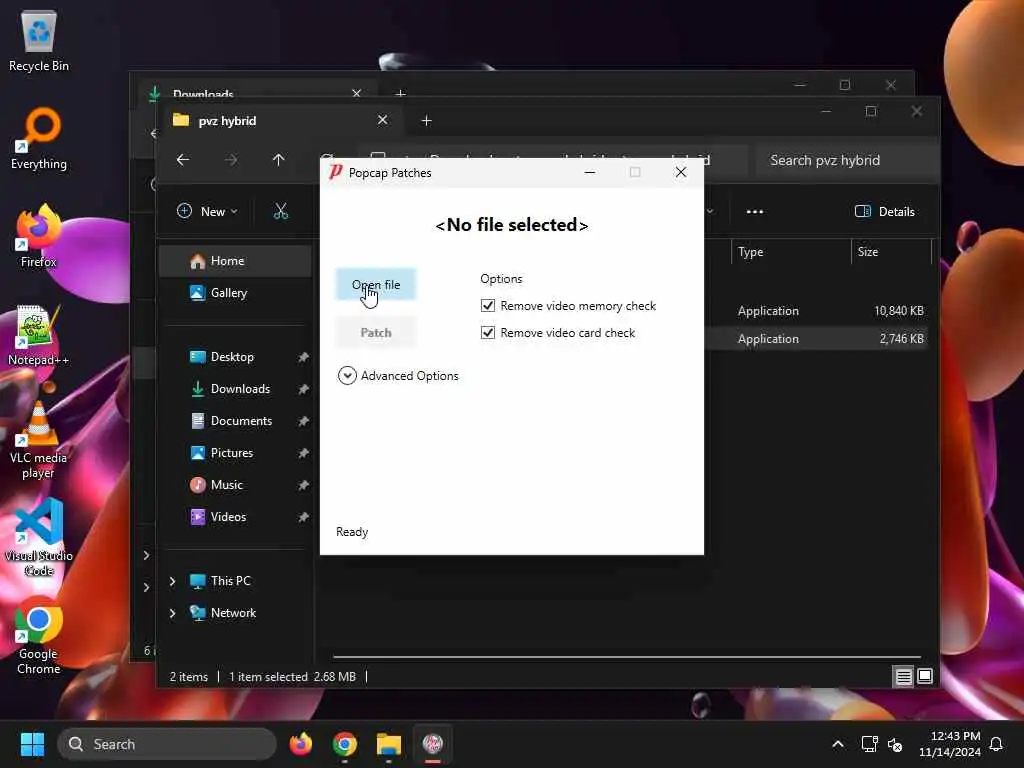
Task: Click the taskbar Search box
Action: [167, 744]
